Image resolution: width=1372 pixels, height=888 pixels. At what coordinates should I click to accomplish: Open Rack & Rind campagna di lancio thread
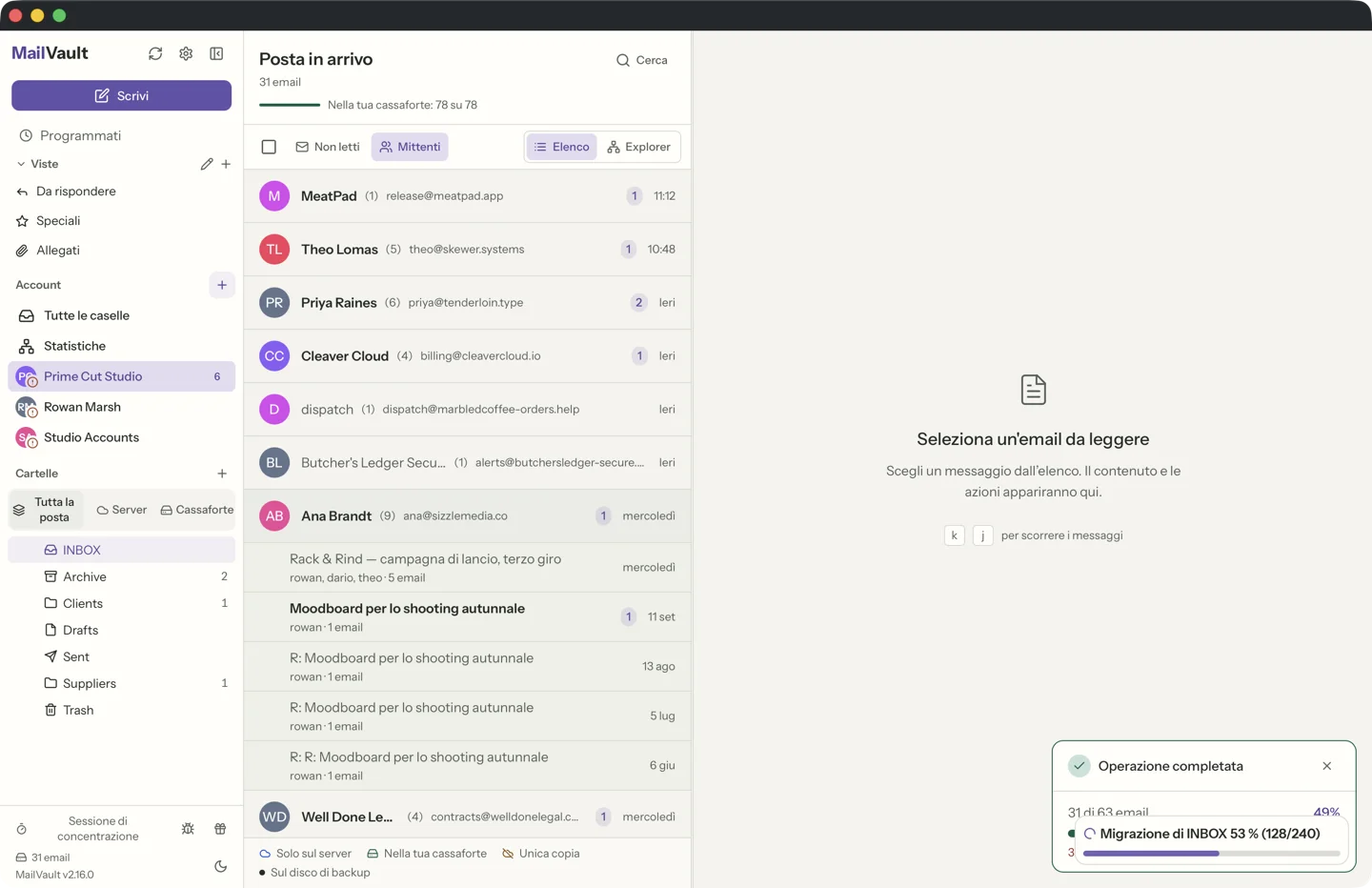pyautogui.click(x=467, y=567)
